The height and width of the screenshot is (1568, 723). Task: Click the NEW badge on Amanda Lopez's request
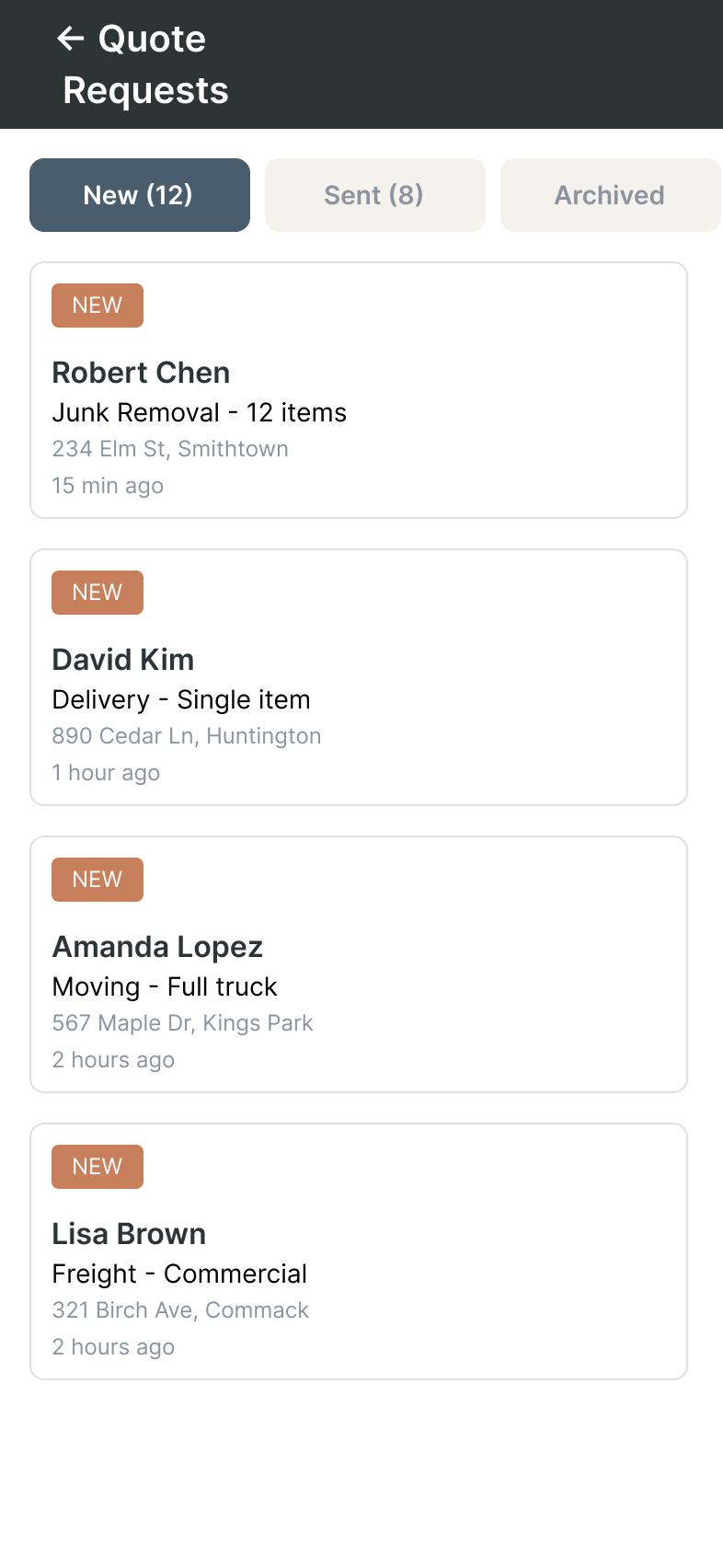click(x=98, y=880)
